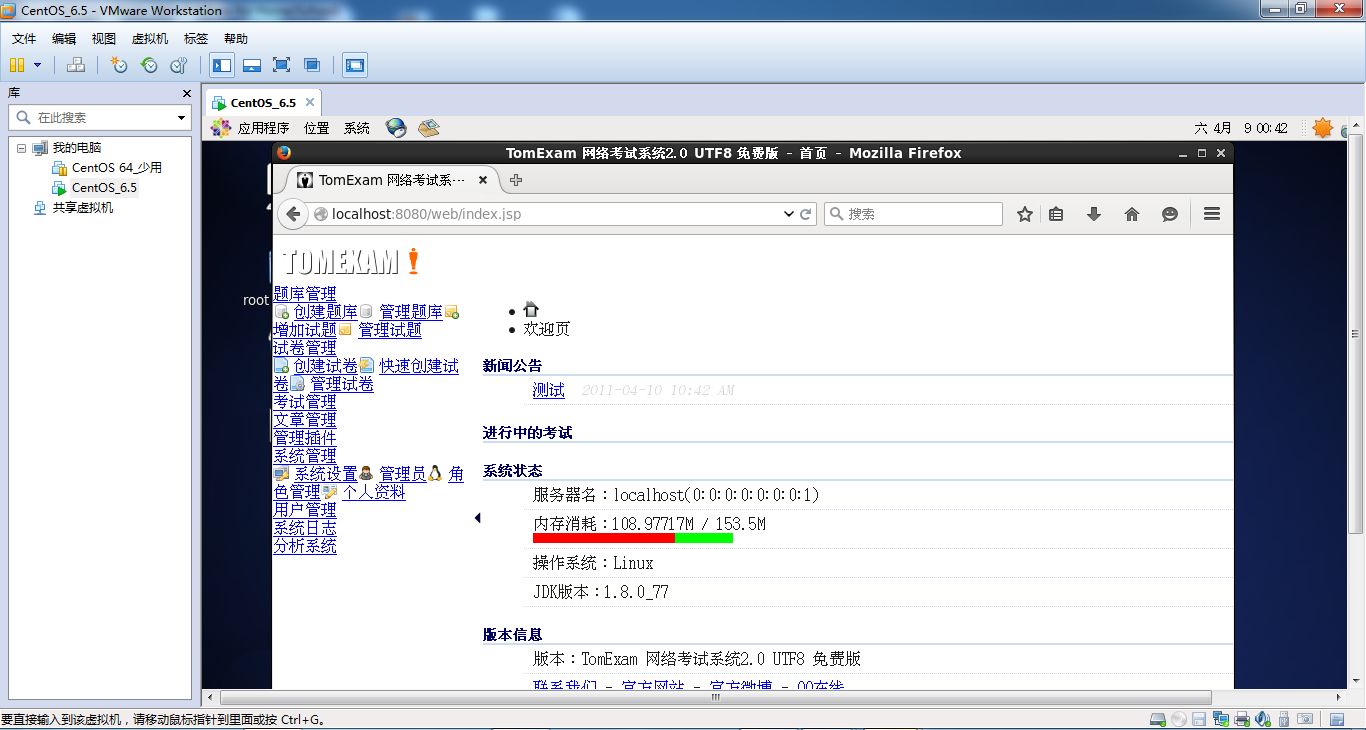1366x730 pixels.
Task: Open the Firefox downloads panel
Action: [x=1094, y=214]
